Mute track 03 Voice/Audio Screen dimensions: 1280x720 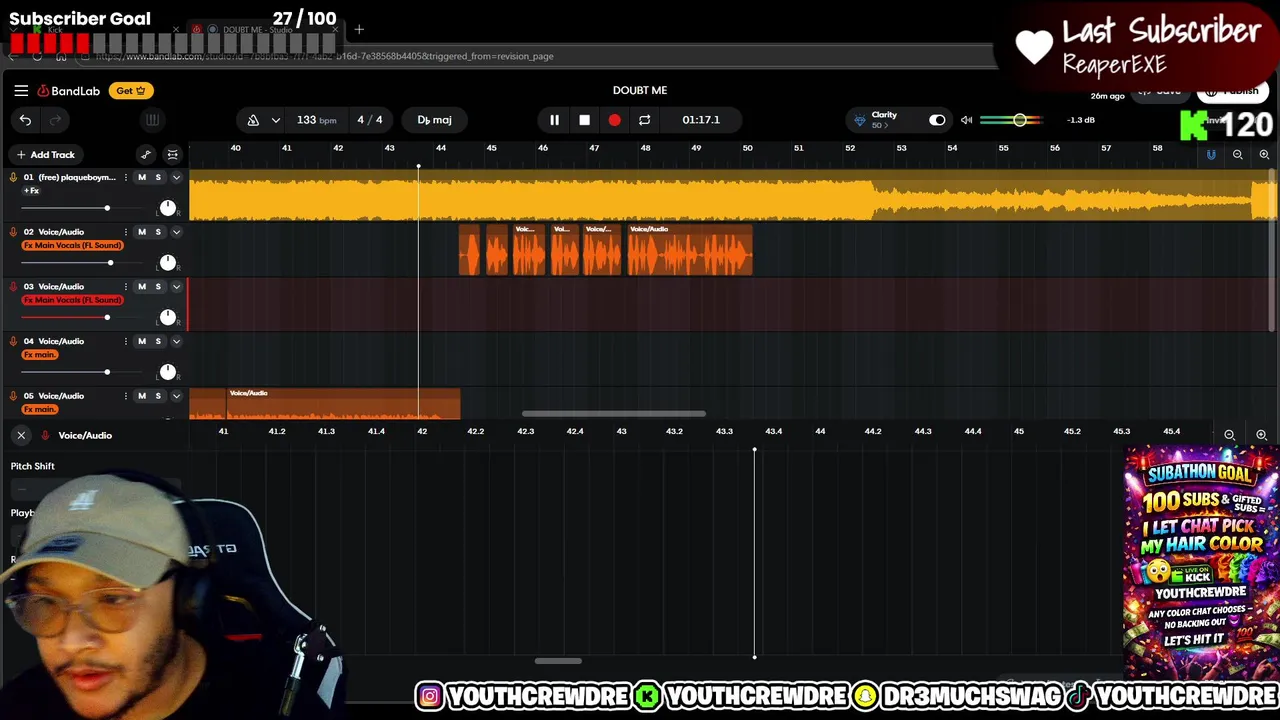coord(142,287)
